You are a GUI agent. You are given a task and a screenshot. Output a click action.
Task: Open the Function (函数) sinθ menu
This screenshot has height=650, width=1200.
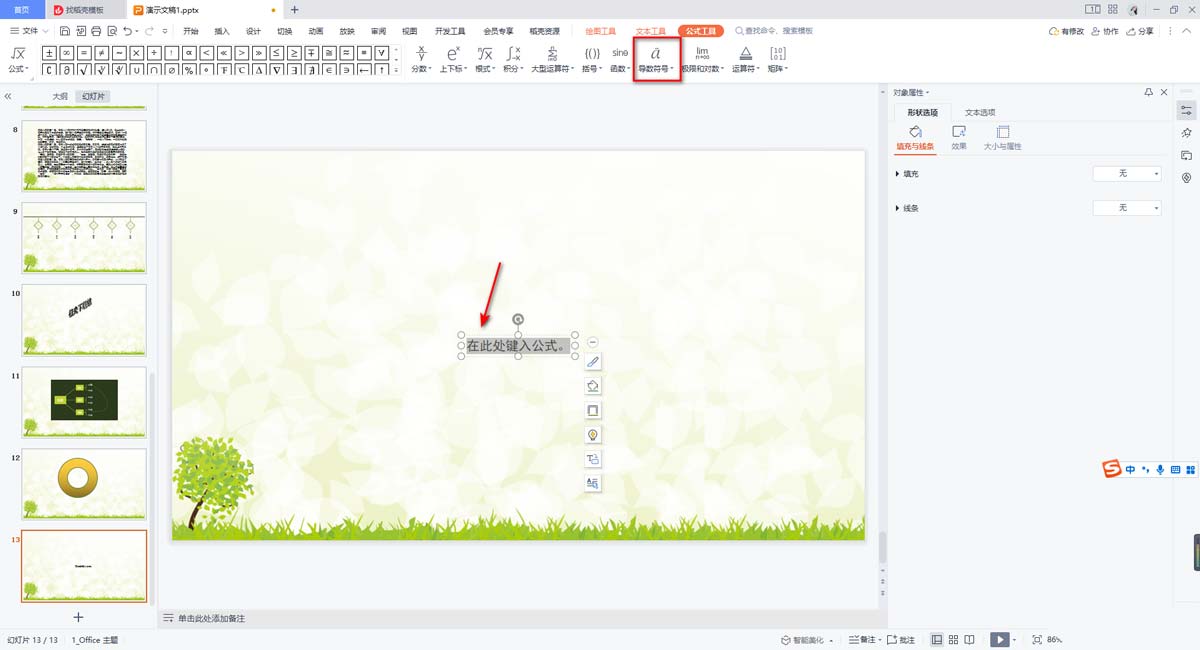coord(620,59)
